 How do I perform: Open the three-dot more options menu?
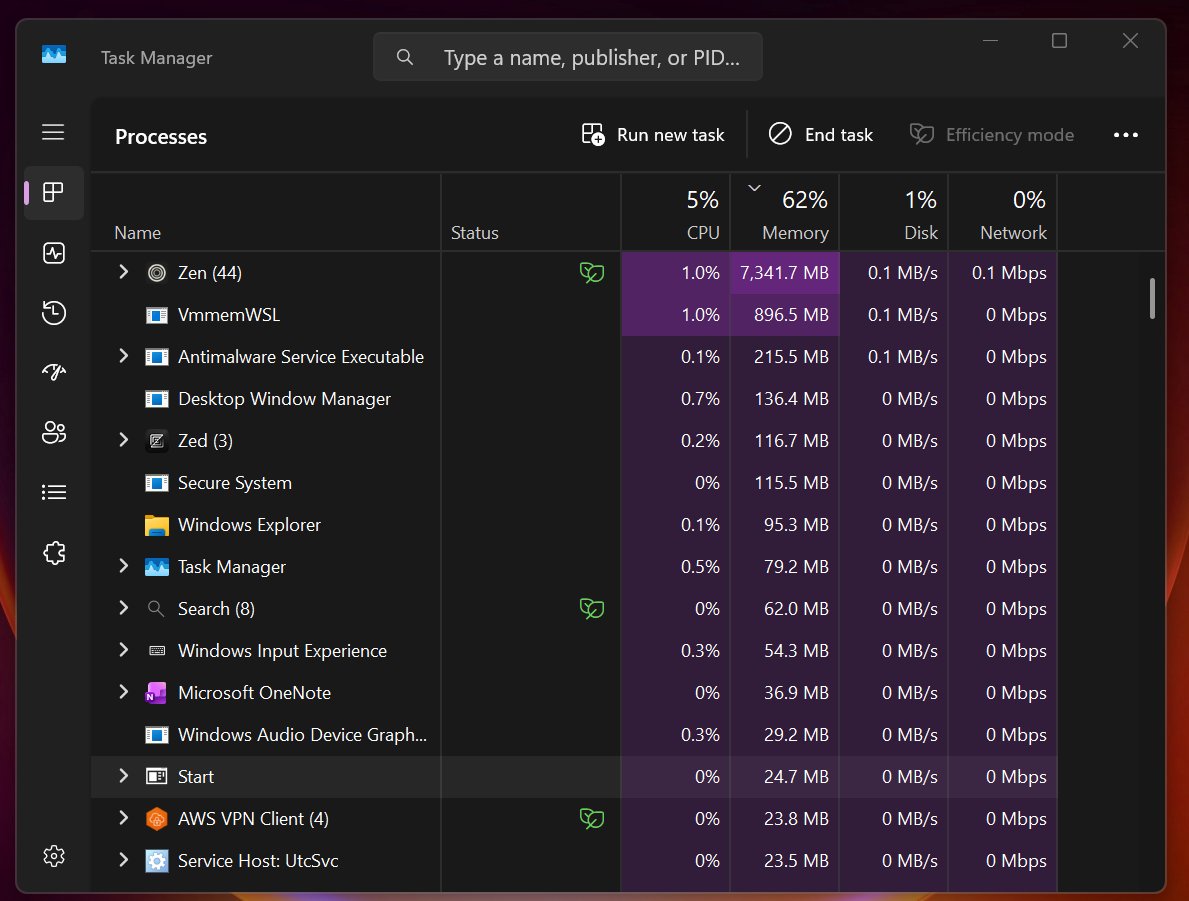1125,135
